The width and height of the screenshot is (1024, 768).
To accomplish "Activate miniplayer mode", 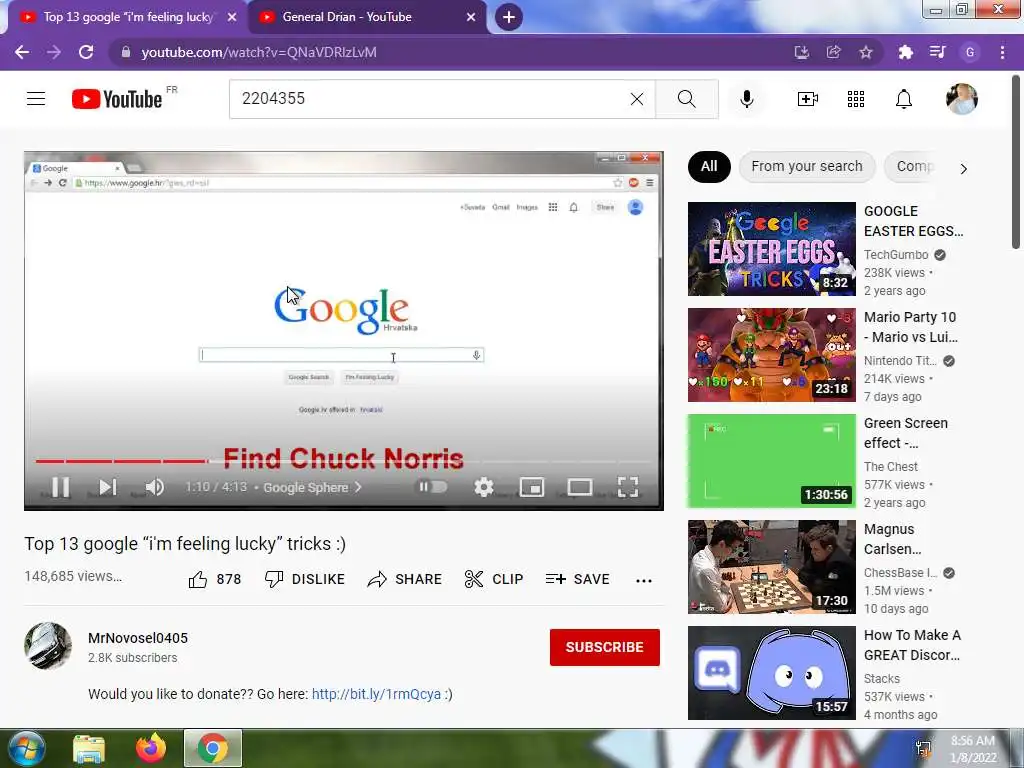I will click(532, 487).
